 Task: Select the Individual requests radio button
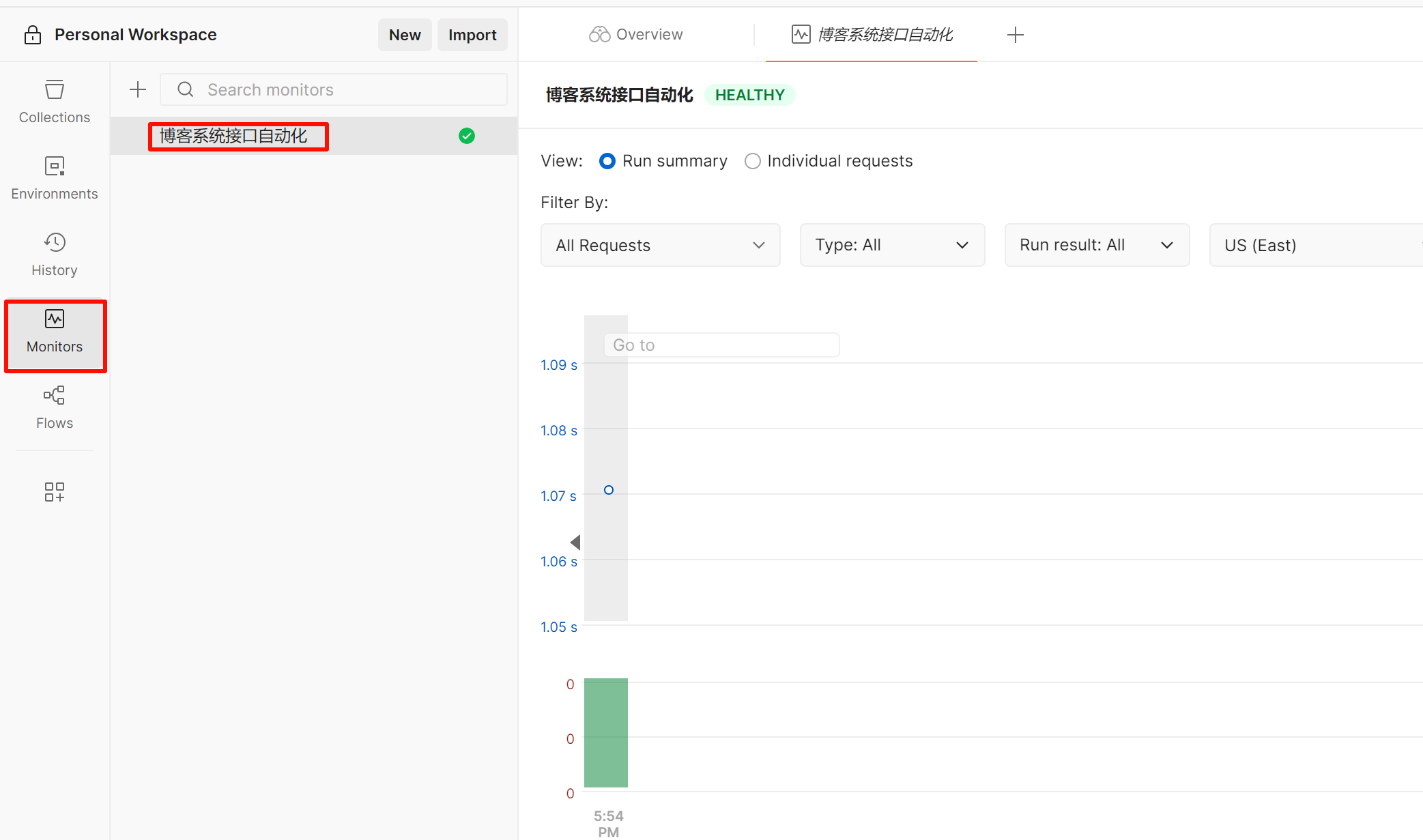coord(752,161)
